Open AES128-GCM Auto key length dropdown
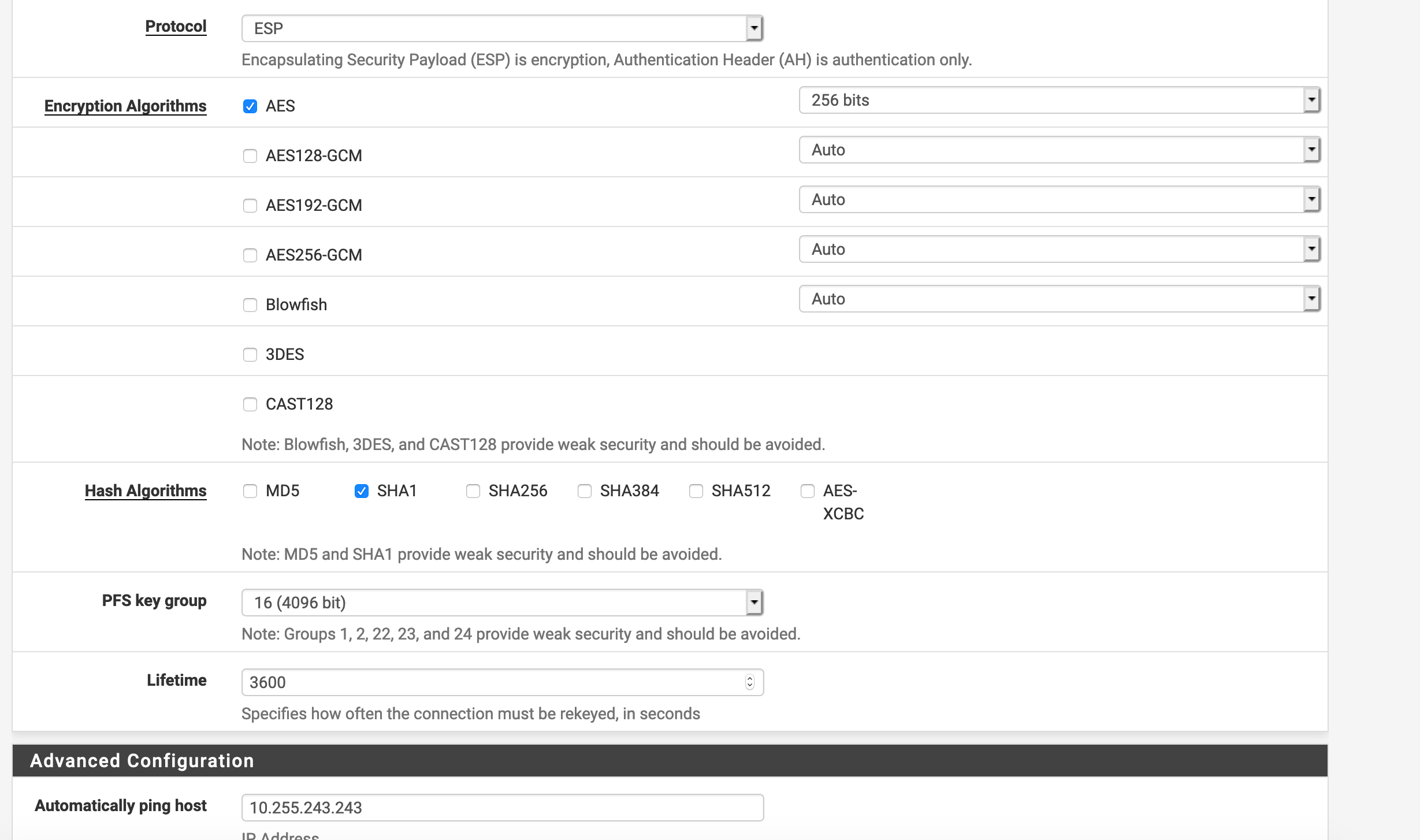Image resolution: width=1420 pixels, height=840 pixels. click(x=1059, y=150)
